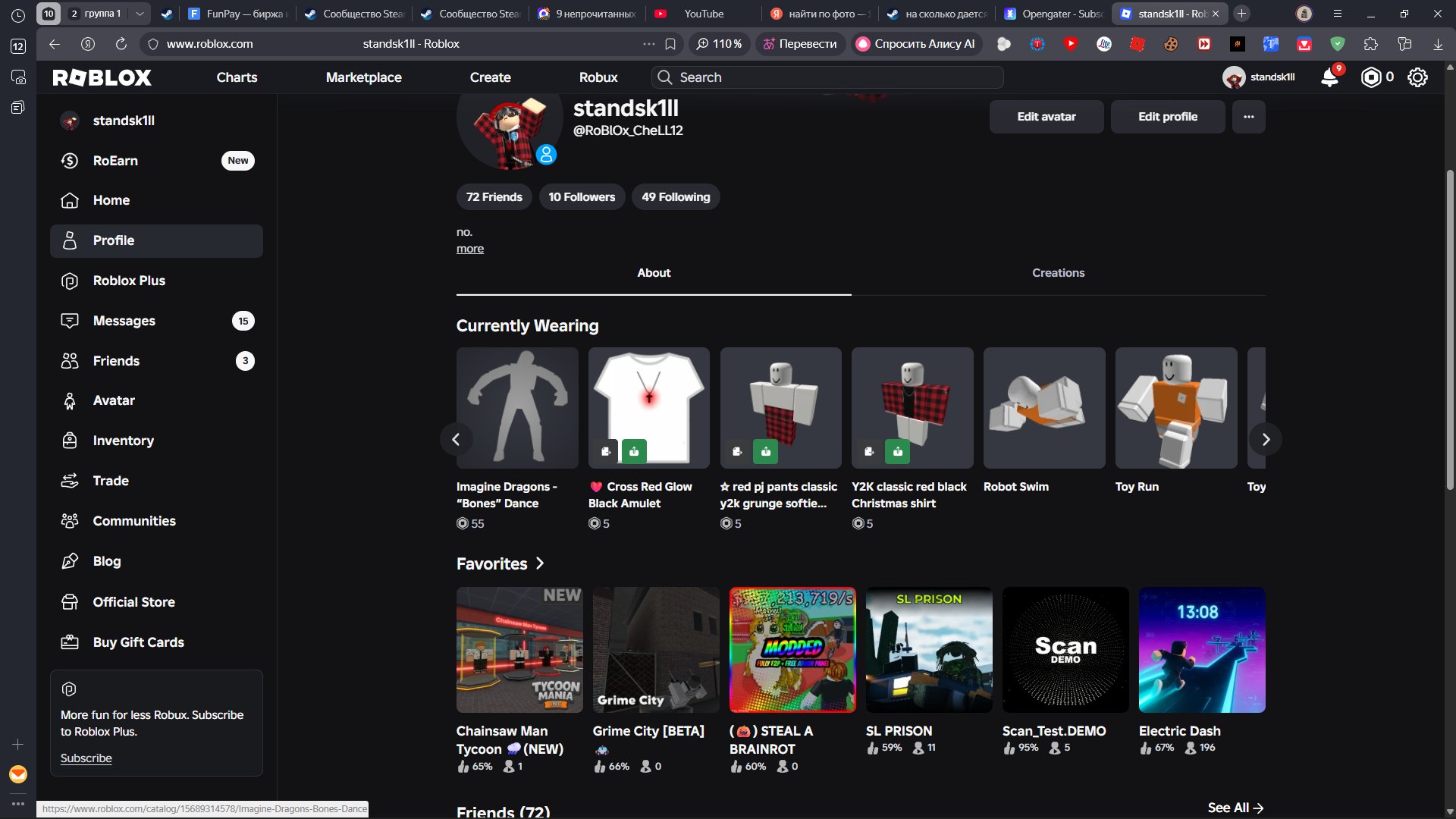Screen dimensions: 1456x819
Task: Open STEAL A BRAINROT game thumbnail
Action: tap(792, 650)
